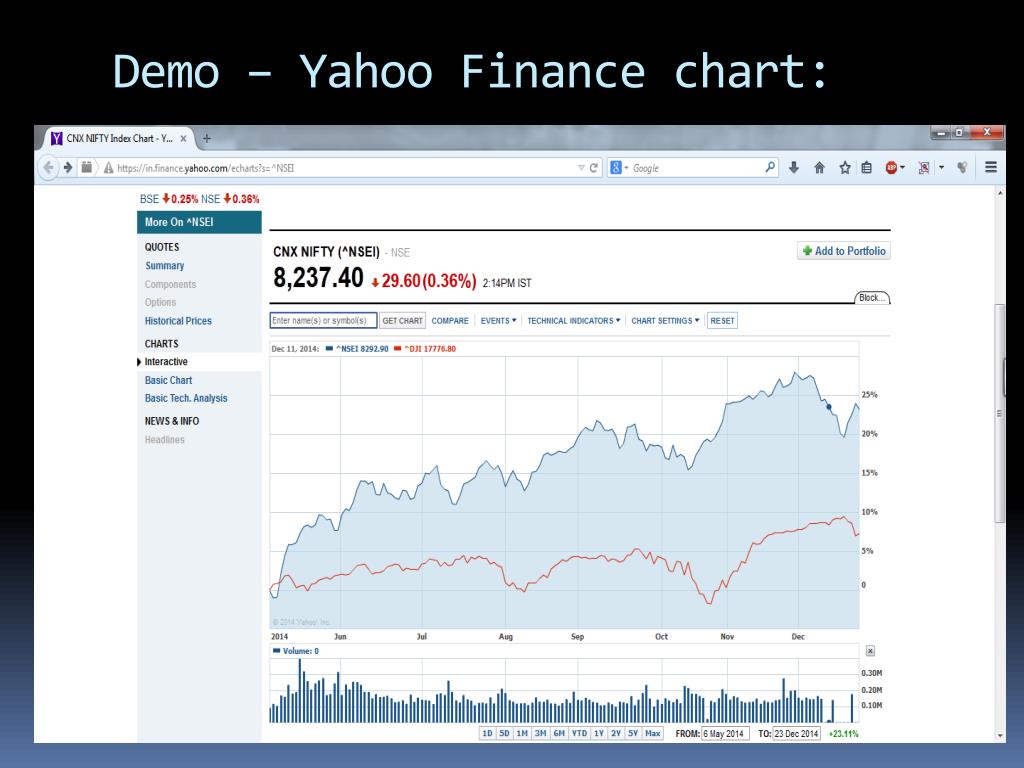1024x768 pixels.
Task: Bookmark this page with the star icon
Action: tap(844, 168)
